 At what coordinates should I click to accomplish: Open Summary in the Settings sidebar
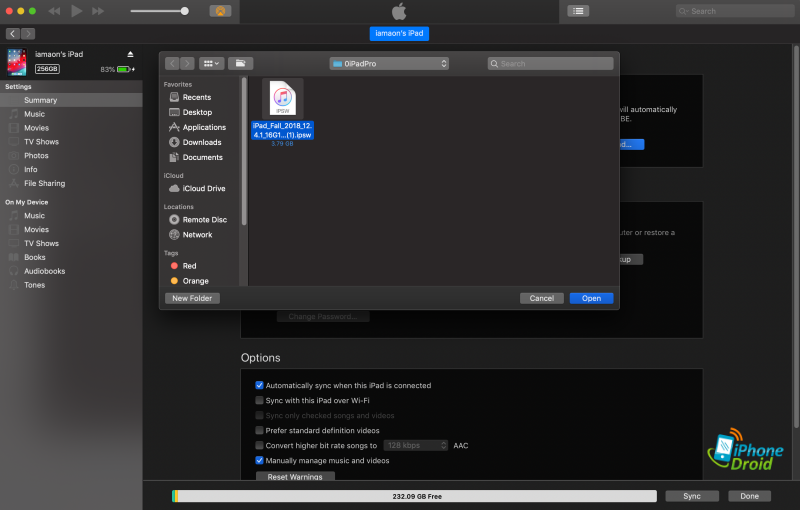point(40,100)
